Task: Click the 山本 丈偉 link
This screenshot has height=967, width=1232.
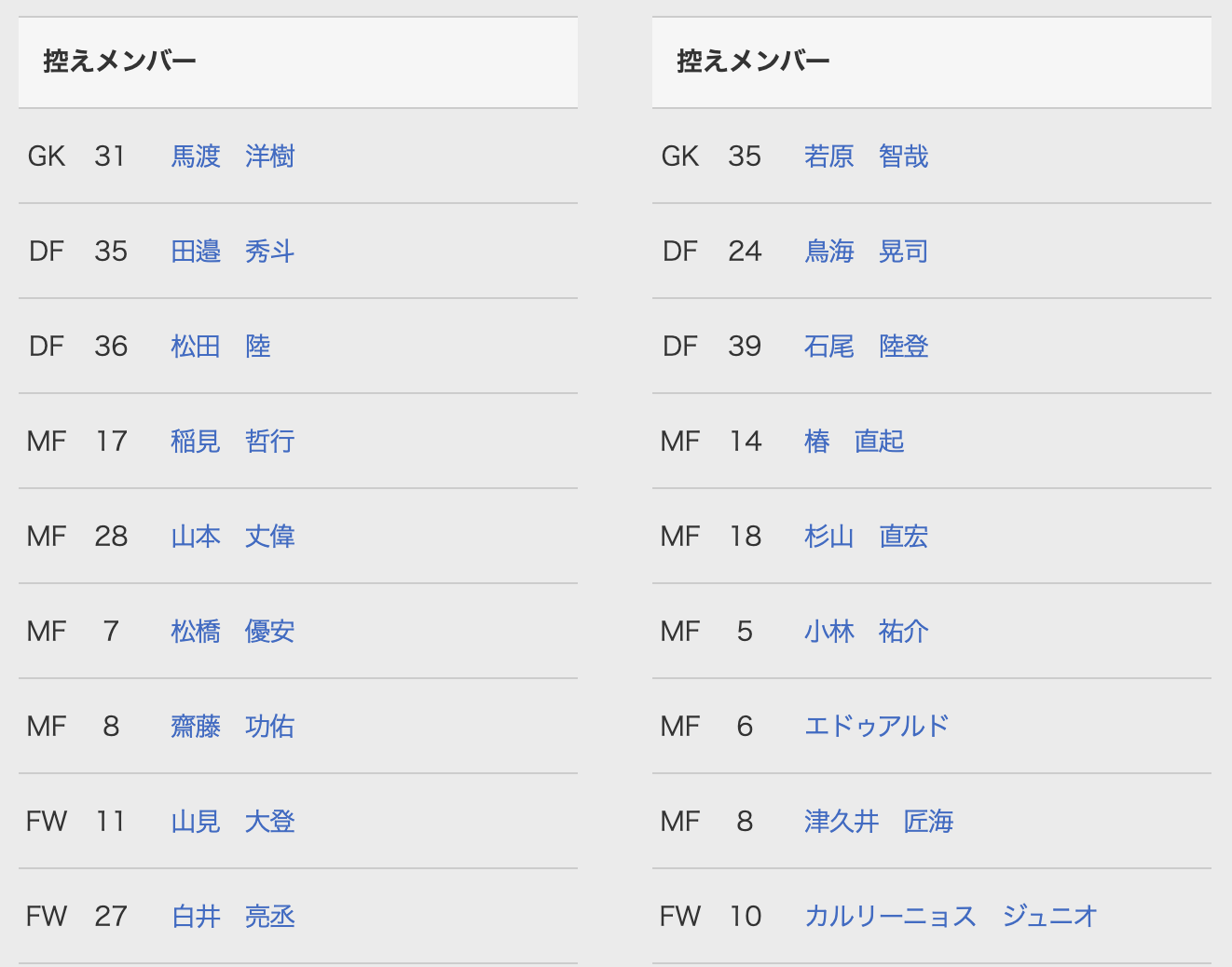Action: tap(233, 536)
